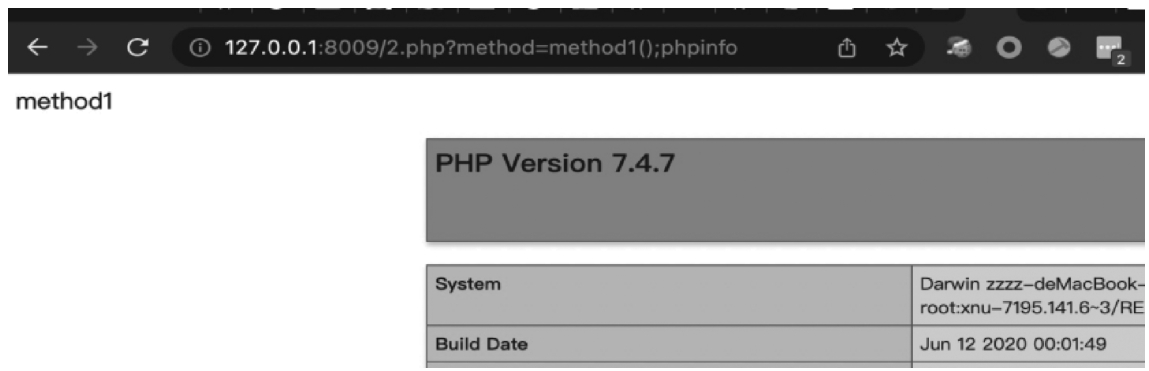Image resolution: width=1149 pixels, height=371 pixels.
Task: Click the Darwin system value cell
Action: pos(1029,295)
